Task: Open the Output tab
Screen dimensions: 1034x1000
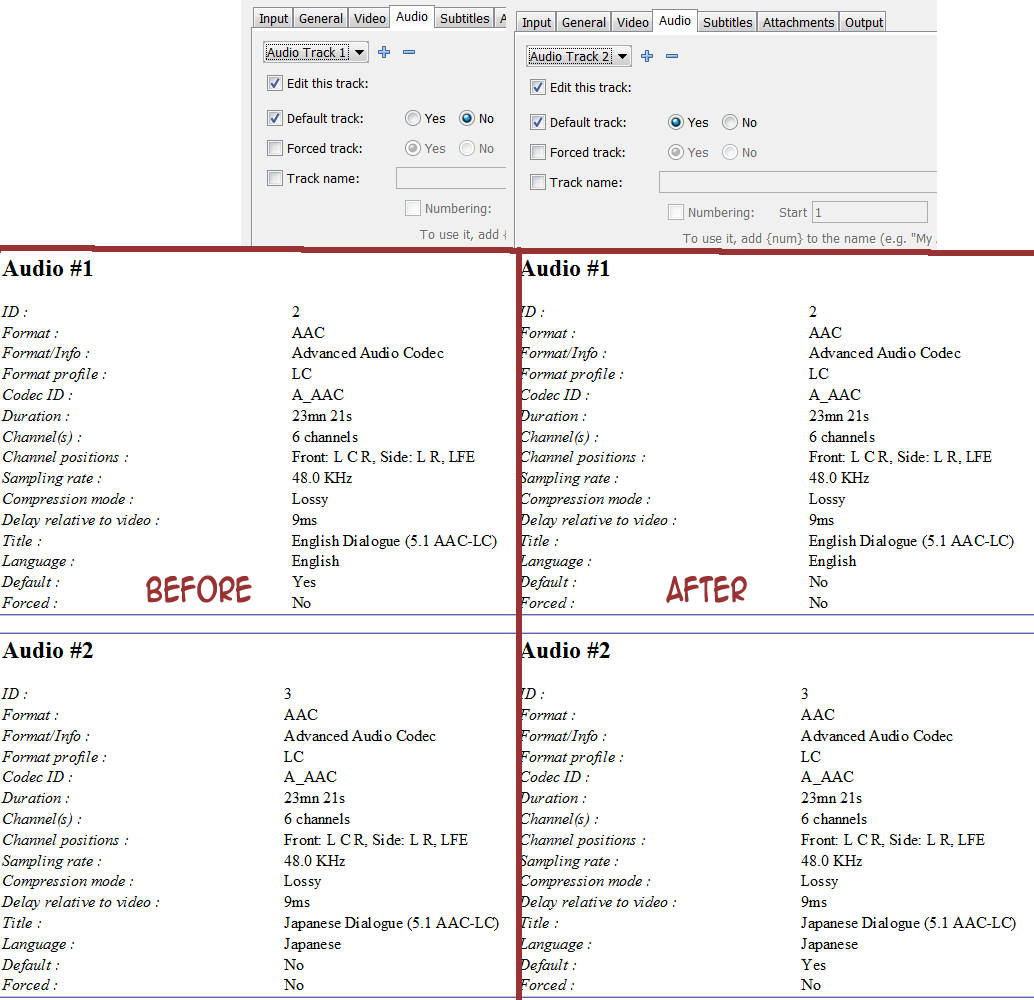Action: pos(862,21)
